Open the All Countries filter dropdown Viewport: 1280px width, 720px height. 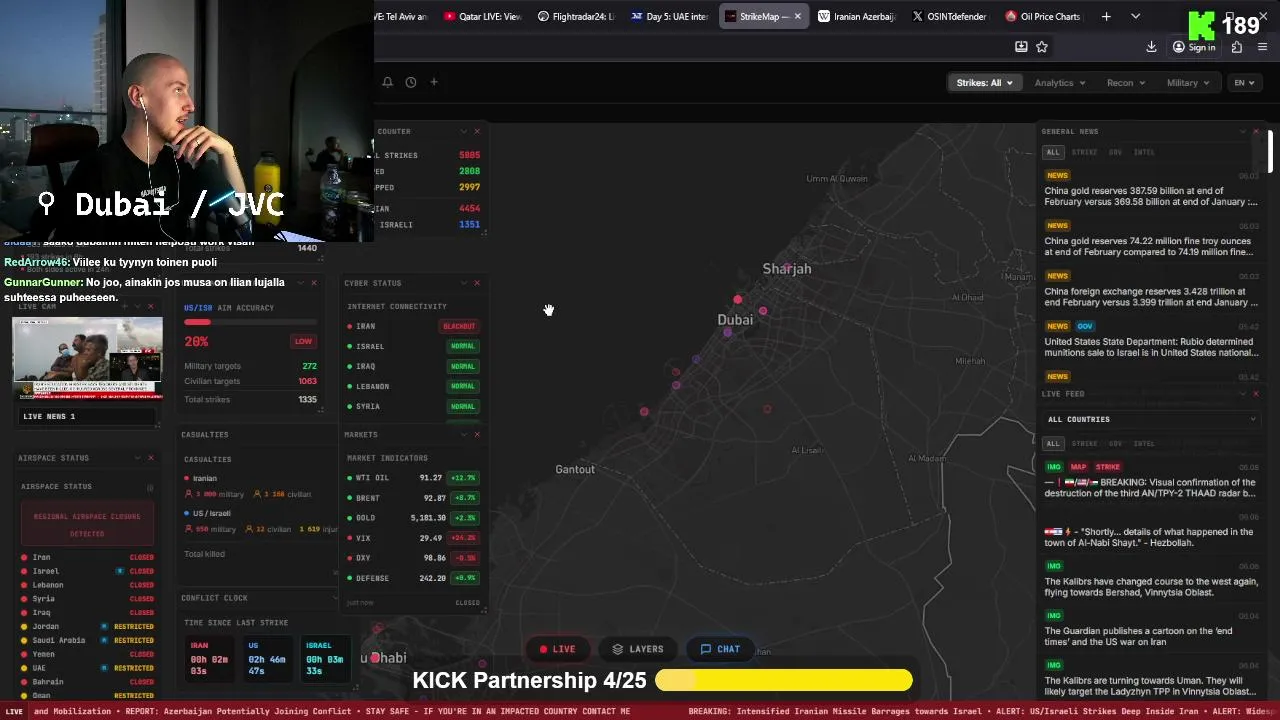click(1150, 419)
